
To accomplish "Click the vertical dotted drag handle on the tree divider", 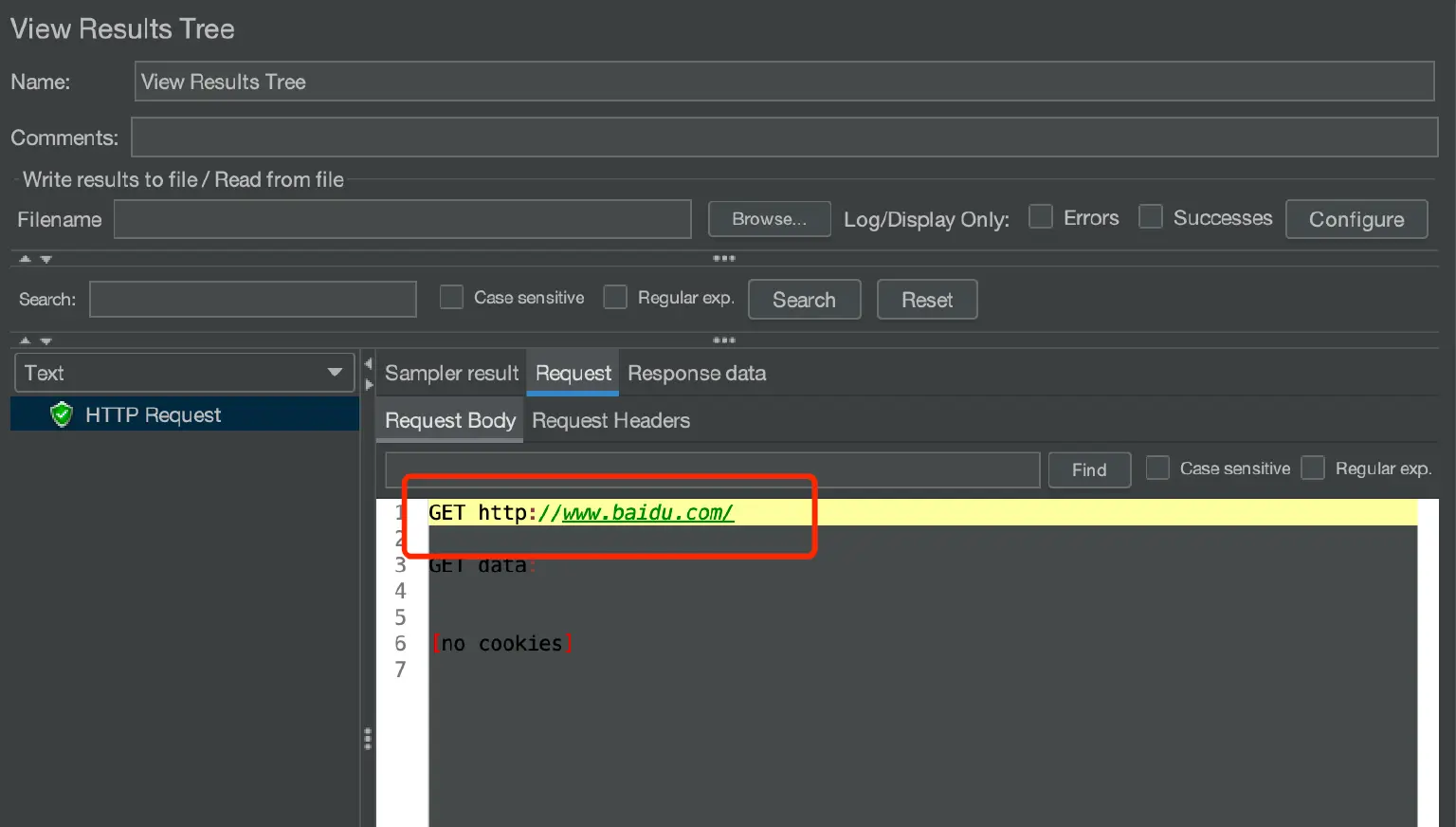I will click(x=367, y=738).
